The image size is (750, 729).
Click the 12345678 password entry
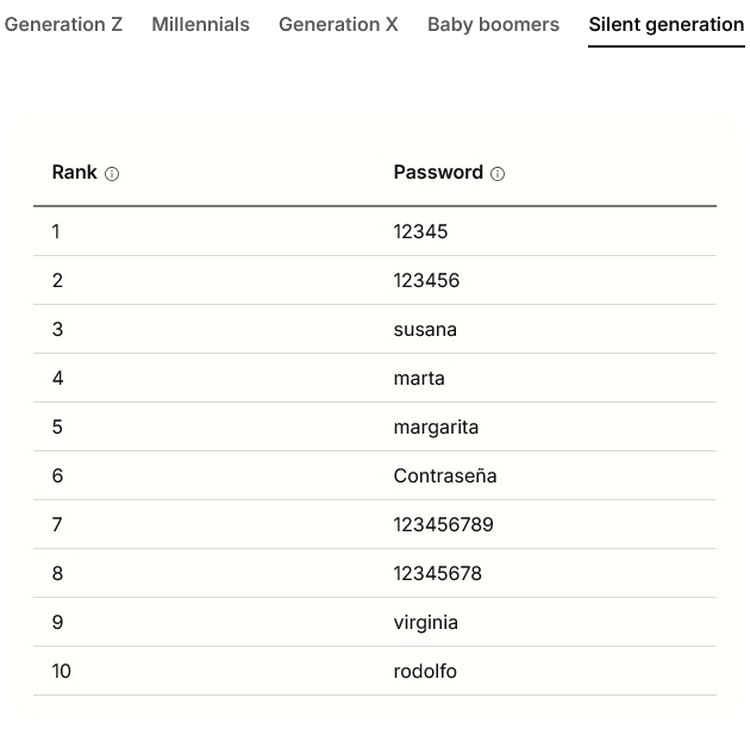tap(437, 573)
